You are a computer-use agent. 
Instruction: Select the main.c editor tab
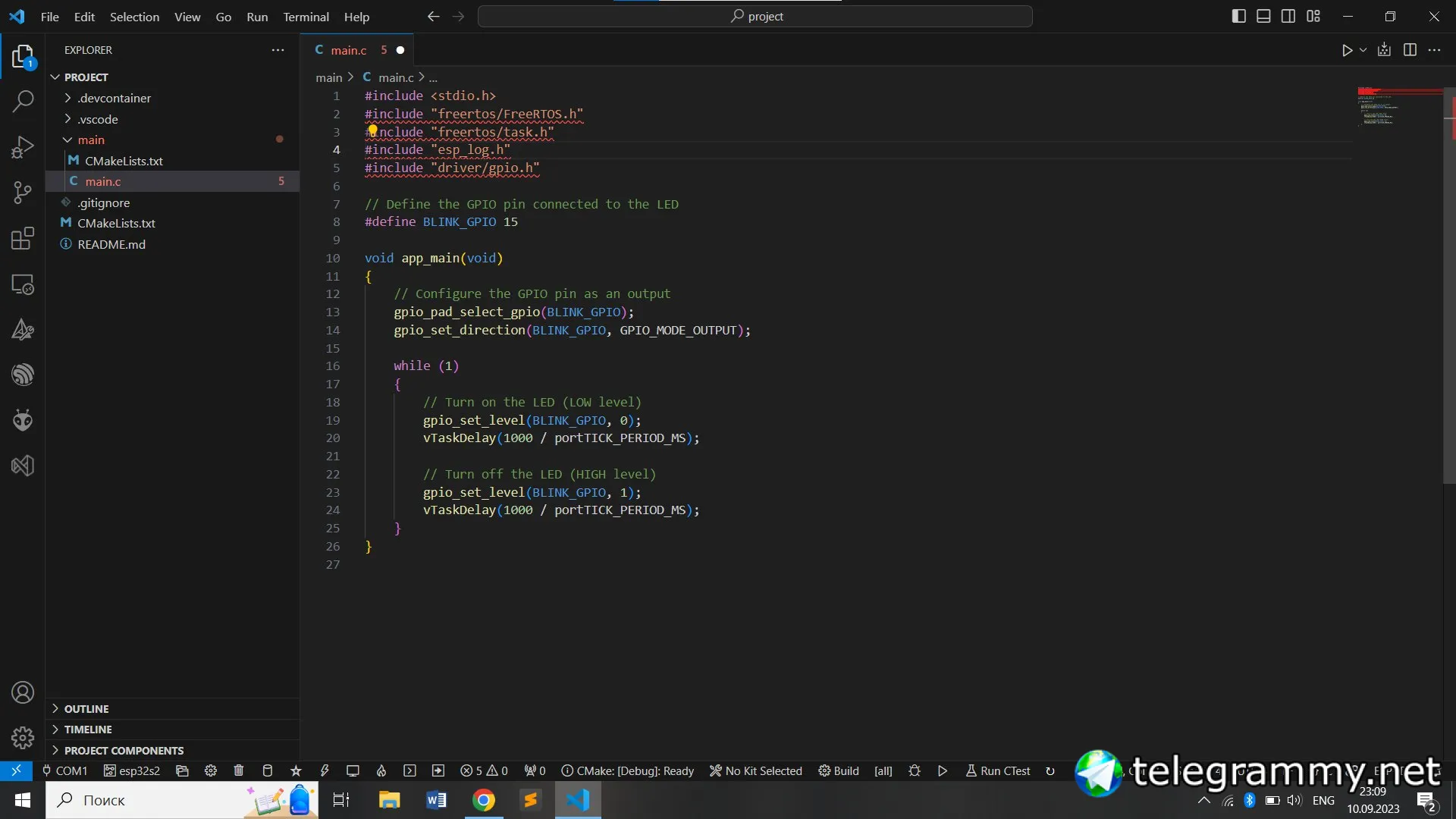[348, 50]
